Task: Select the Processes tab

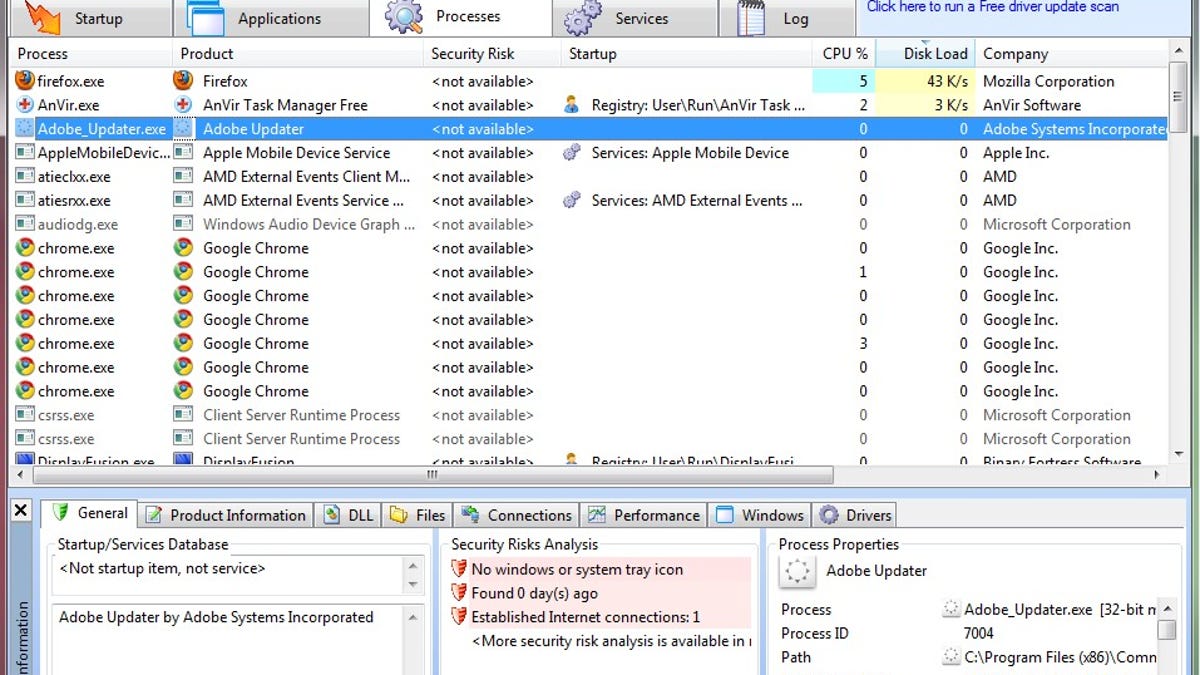Action: tap(460, 18)
